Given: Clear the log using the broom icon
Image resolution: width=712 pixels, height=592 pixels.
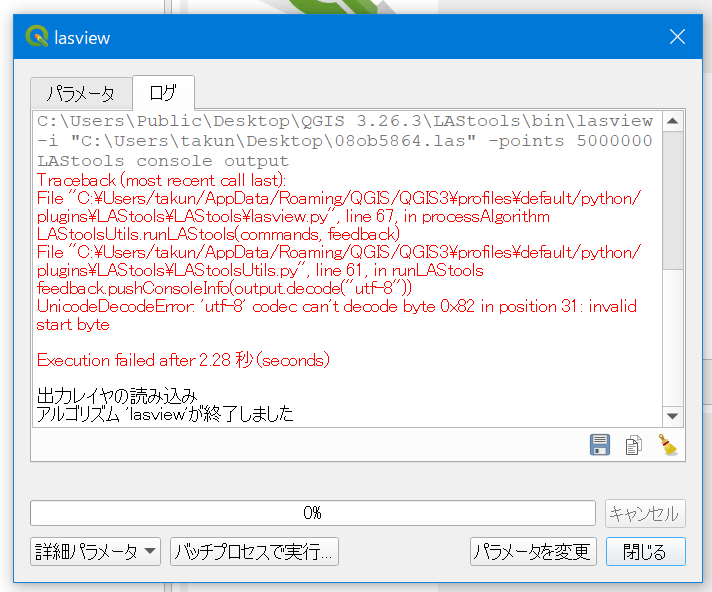Looking at the screenshot, I should [668, 444].
